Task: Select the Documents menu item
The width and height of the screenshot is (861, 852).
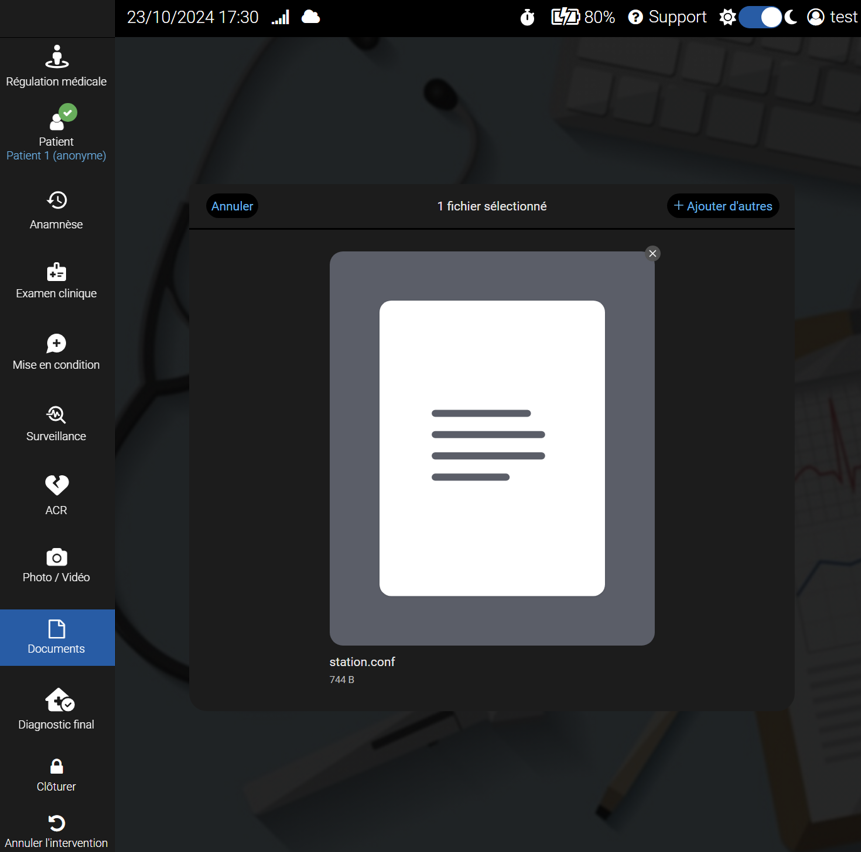Action: tap(57, 637)
